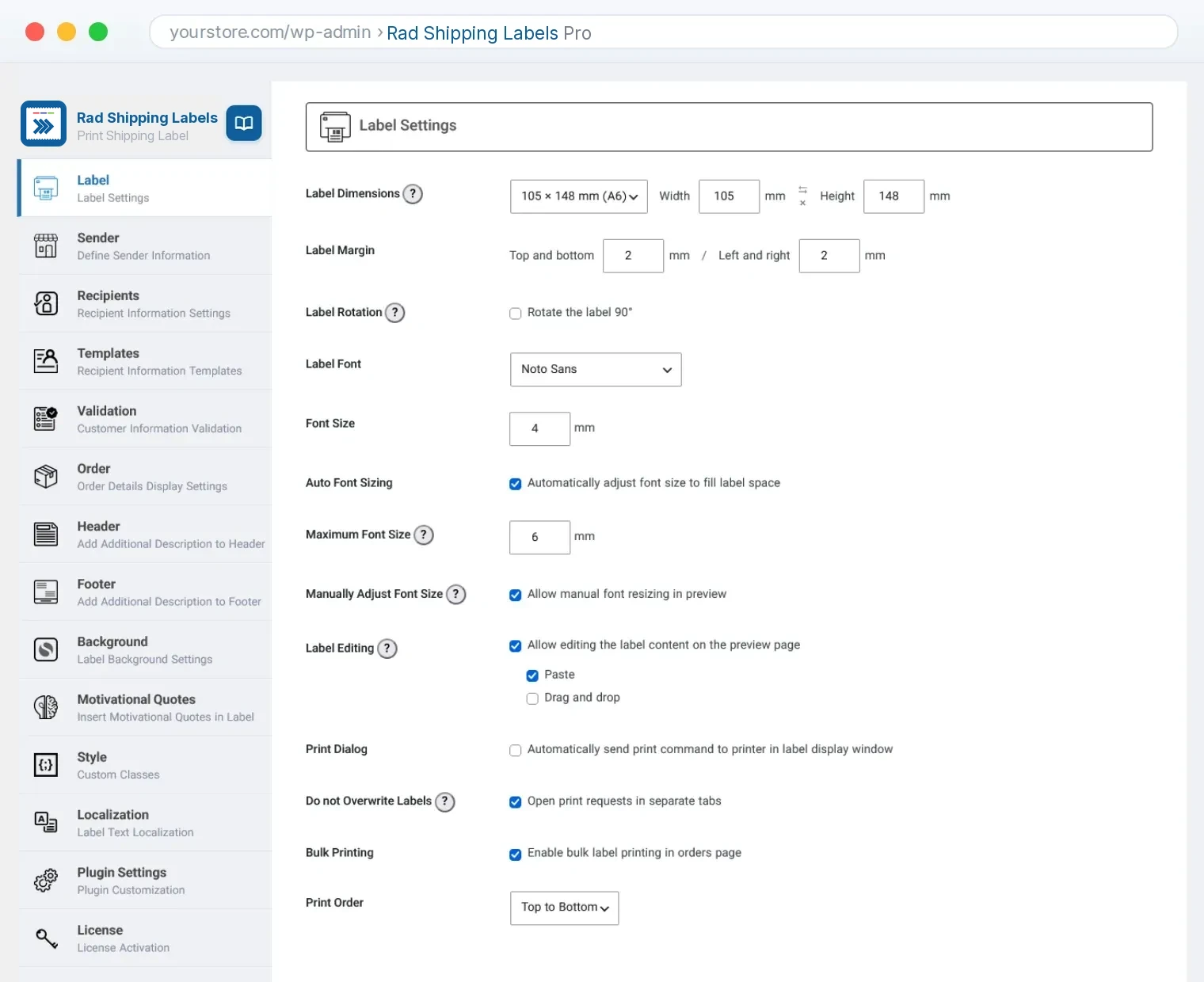Toggle the Paste checkbox

(532, 676)
